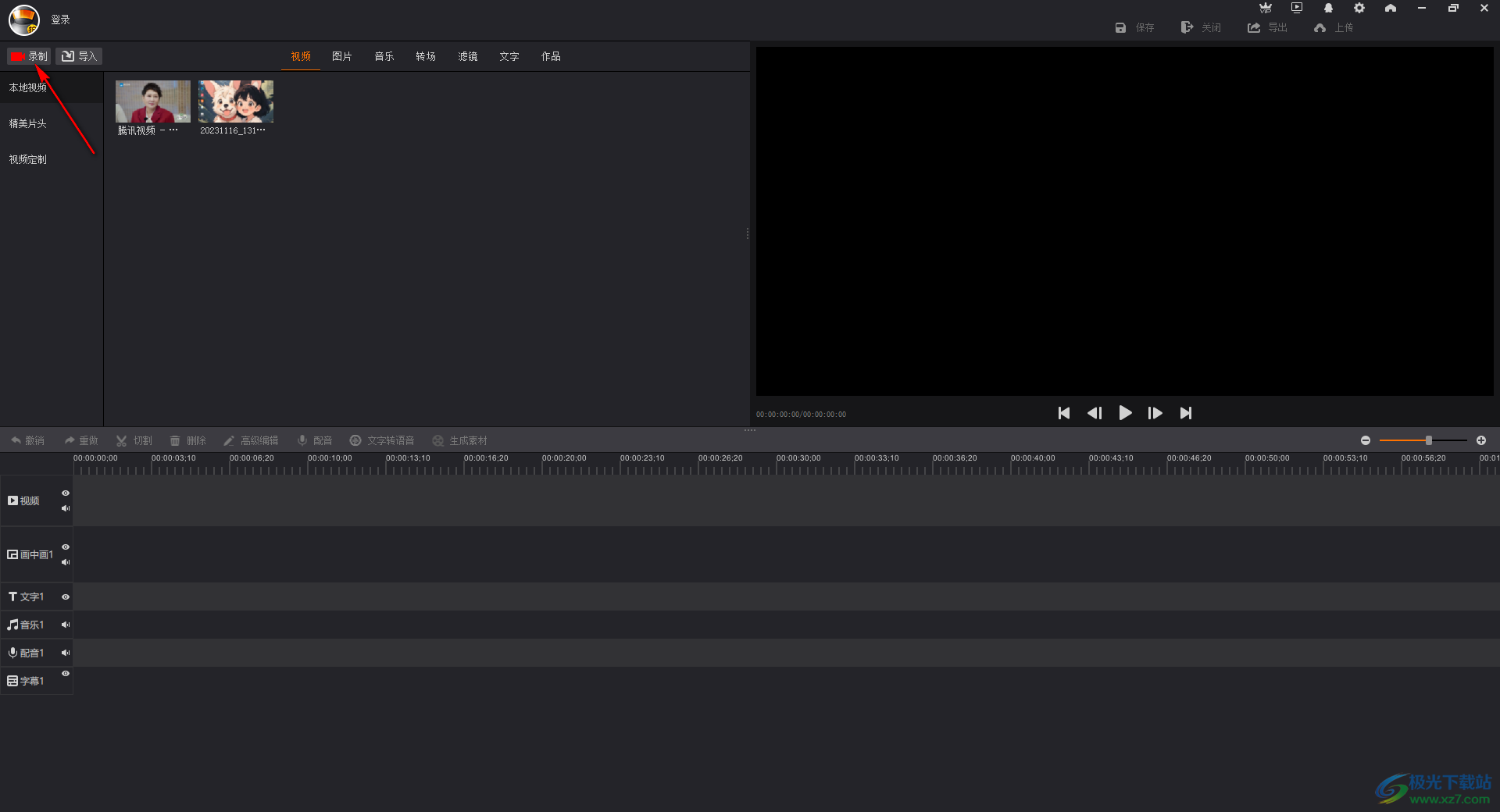Click the Import (导入) button
Screen dimensions: 1500x812
coord(79,56)
